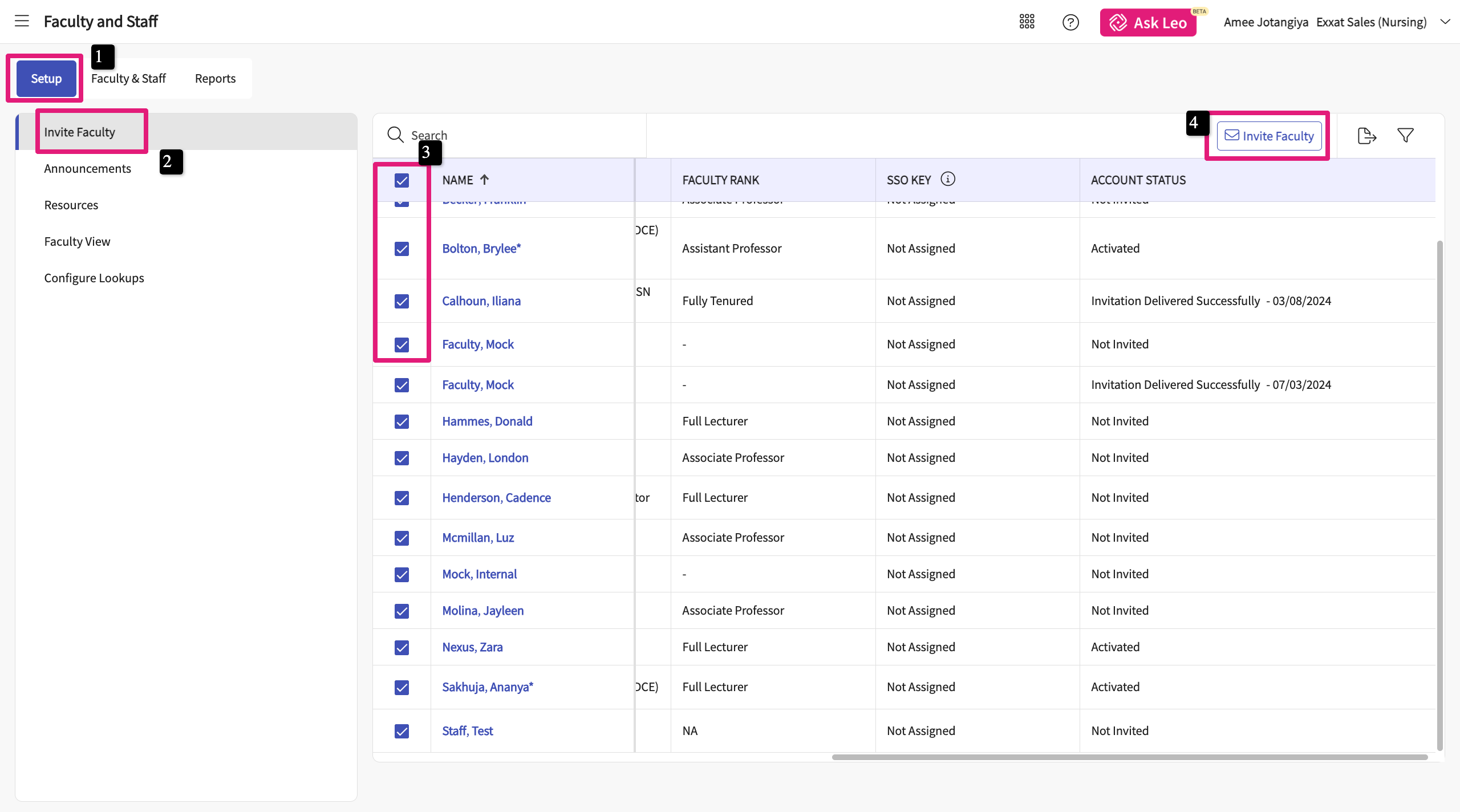Screen dimensions: 1460x812
Task: Open the apps grid launcher
Action: [x=1027, y=22]
